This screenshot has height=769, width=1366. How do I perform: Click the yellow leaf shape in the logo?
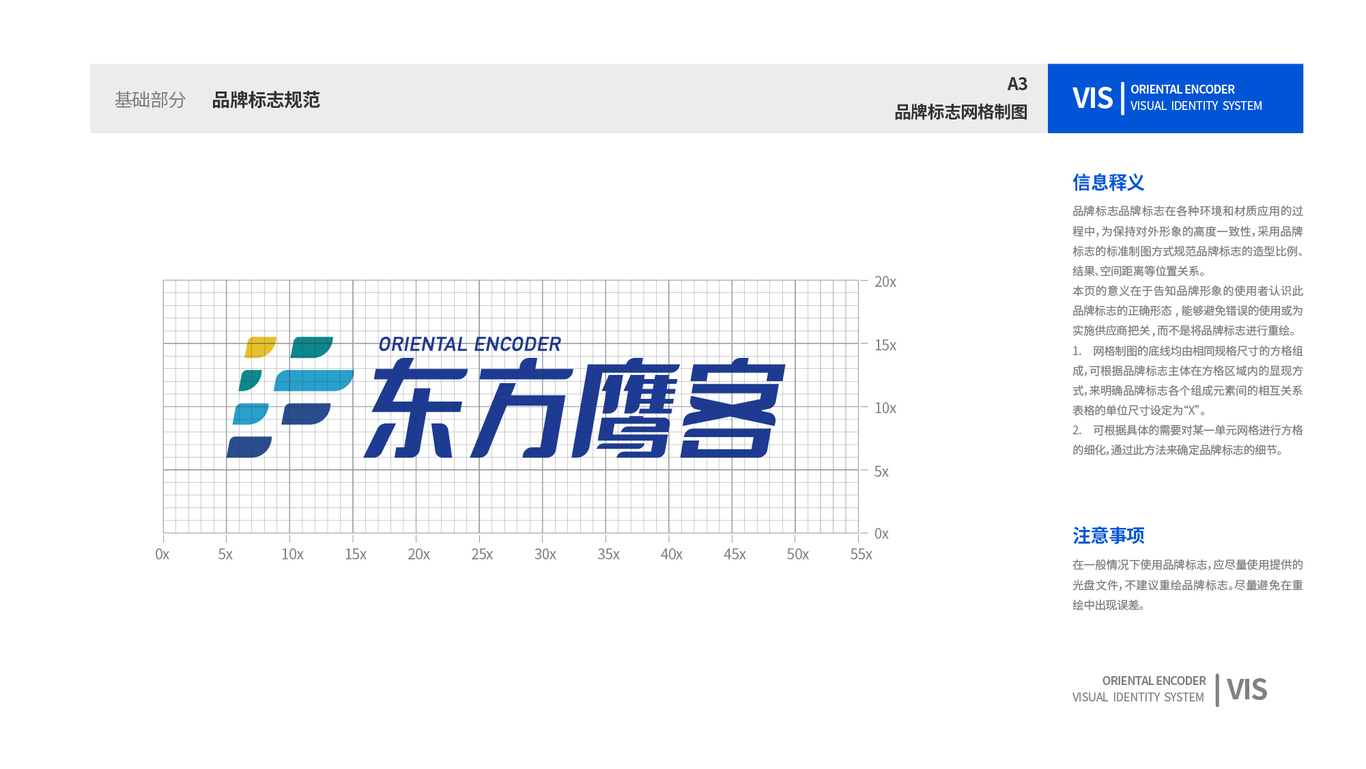261,347
